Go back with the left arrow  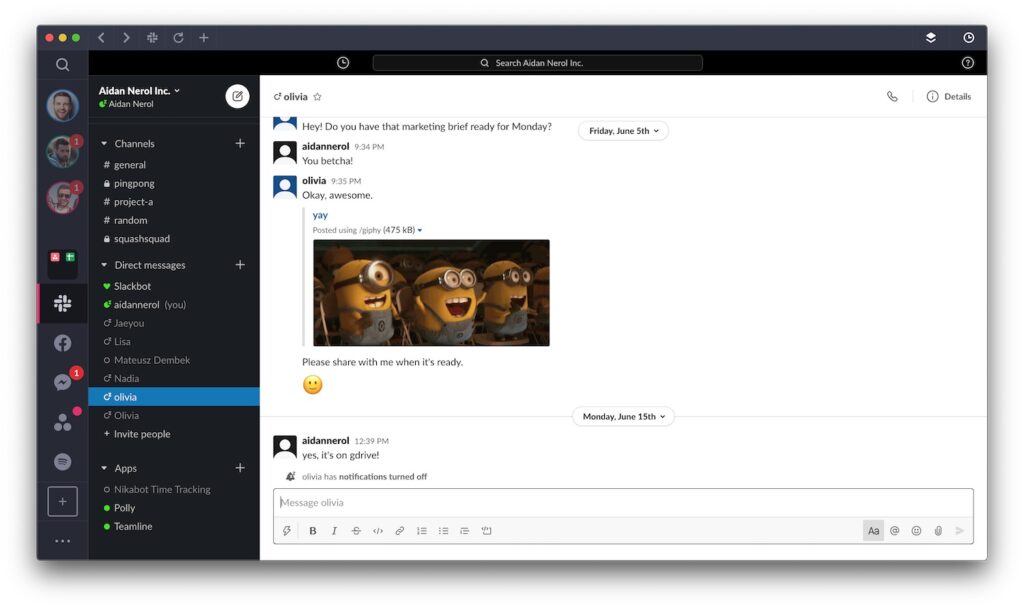[x=101, y=38]
